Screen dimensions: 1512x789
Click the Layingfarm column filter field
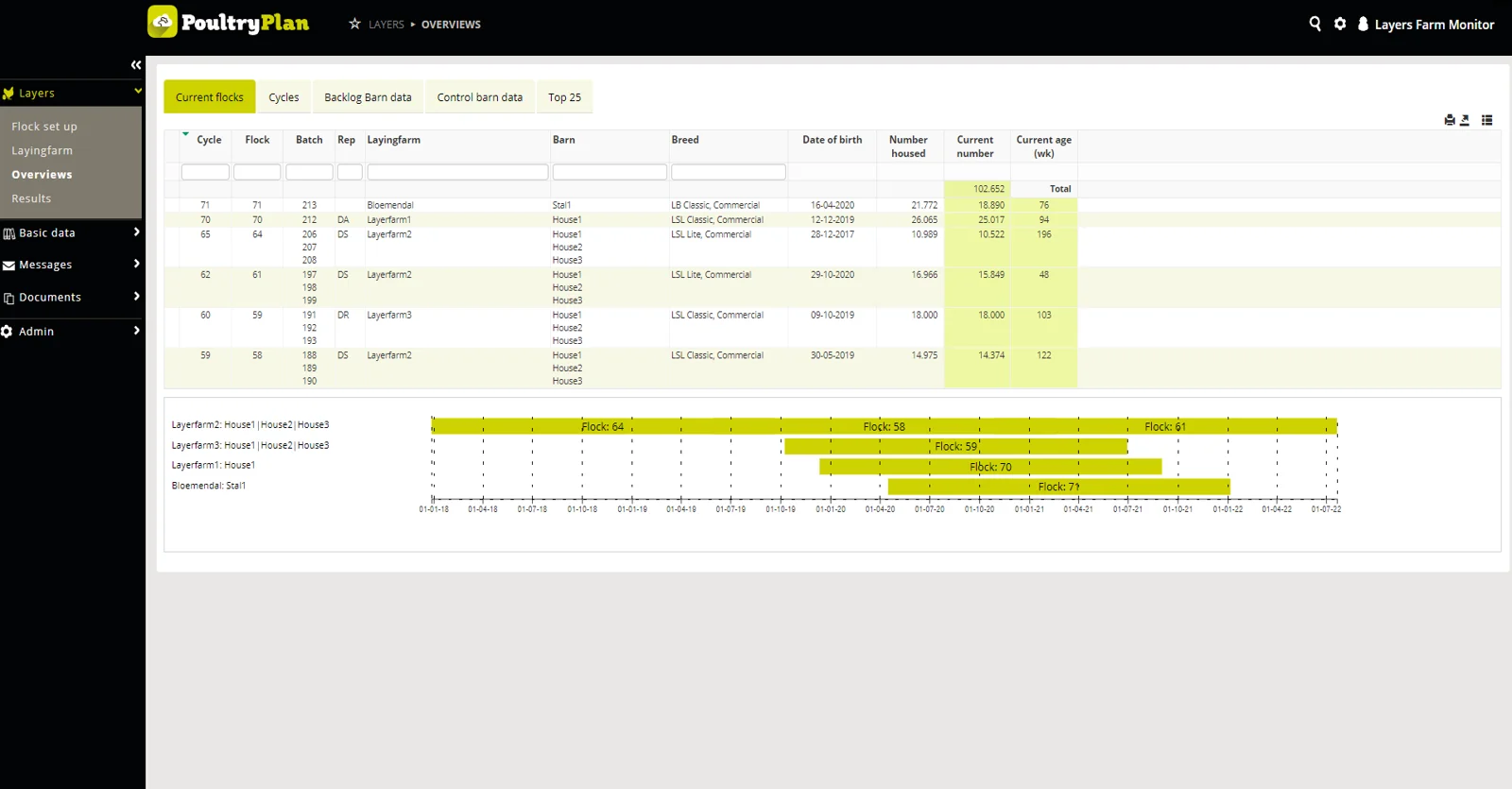tap(457, 172)
